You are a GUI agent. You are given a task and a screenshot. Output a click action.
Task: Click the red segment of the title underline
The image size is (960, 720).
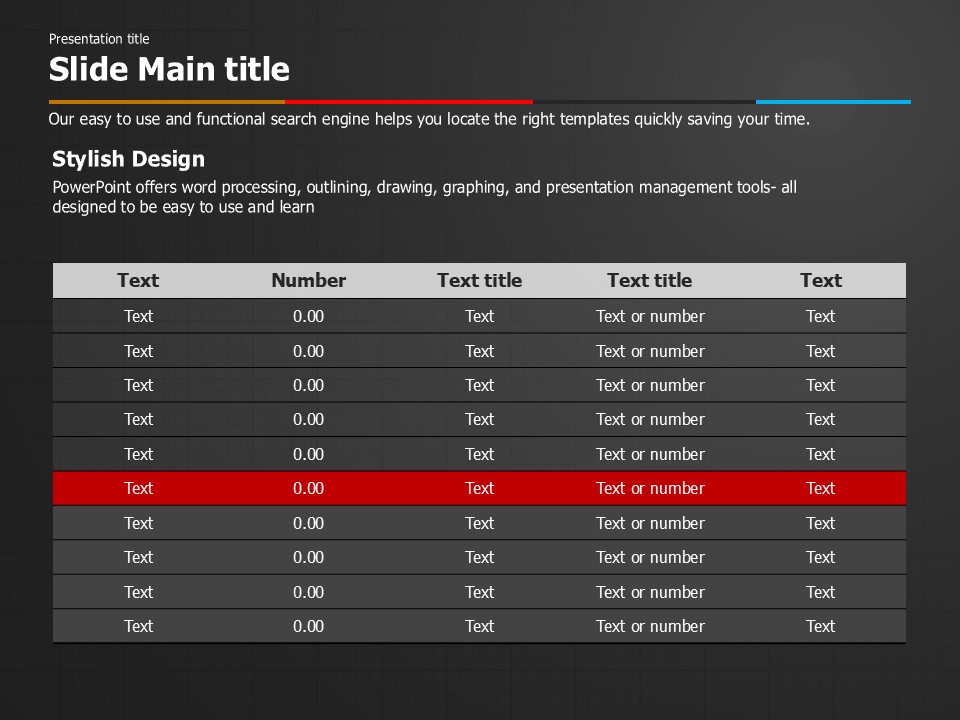click(408, 102)
